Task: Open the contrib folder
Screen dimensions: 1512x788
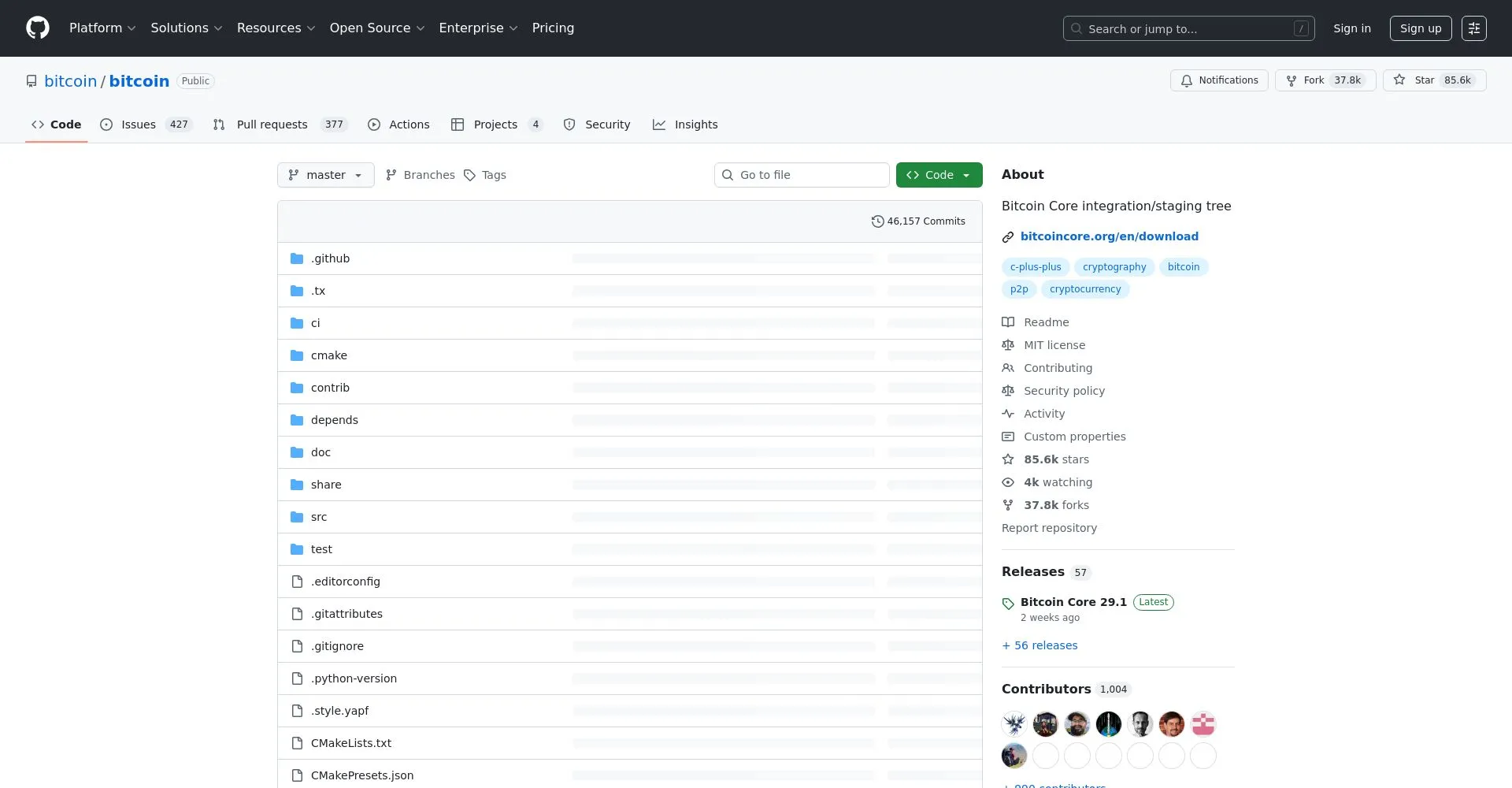Action: [330, 388]
